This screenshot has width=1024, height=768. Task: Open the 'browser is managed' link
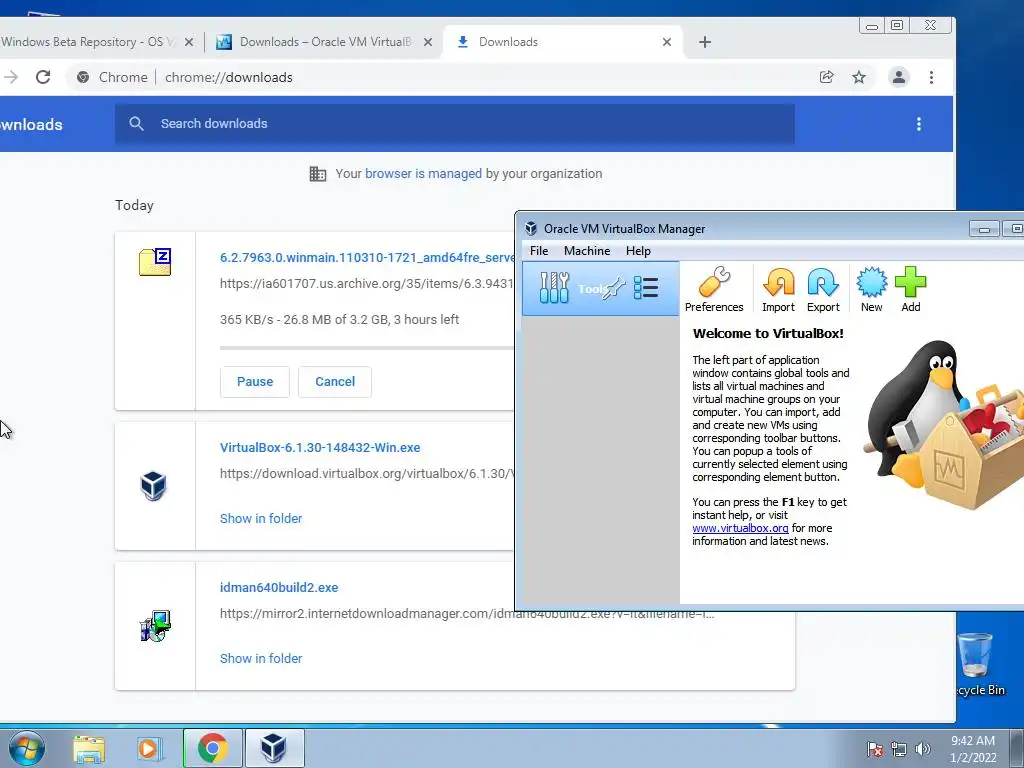(x=423, y=174)
